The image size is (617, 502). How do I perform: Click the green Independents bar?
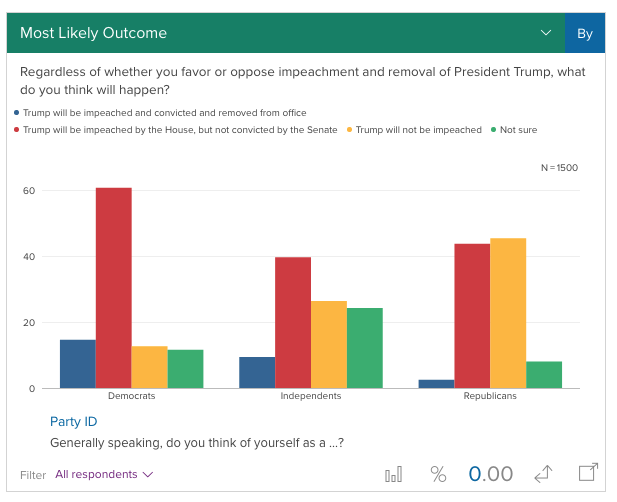tap(365, 348)
